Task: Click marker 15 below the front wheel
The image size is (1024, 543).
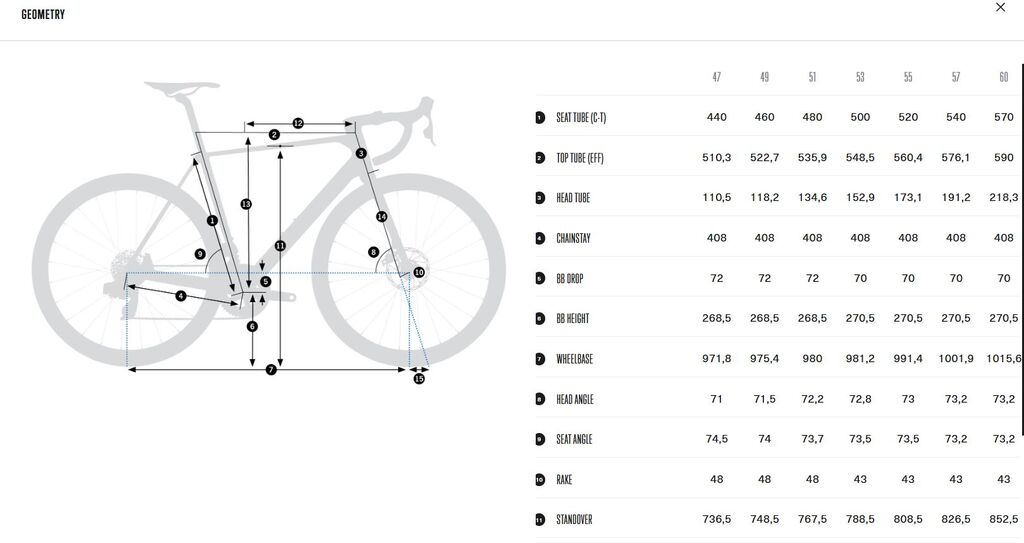Action: 419,378
